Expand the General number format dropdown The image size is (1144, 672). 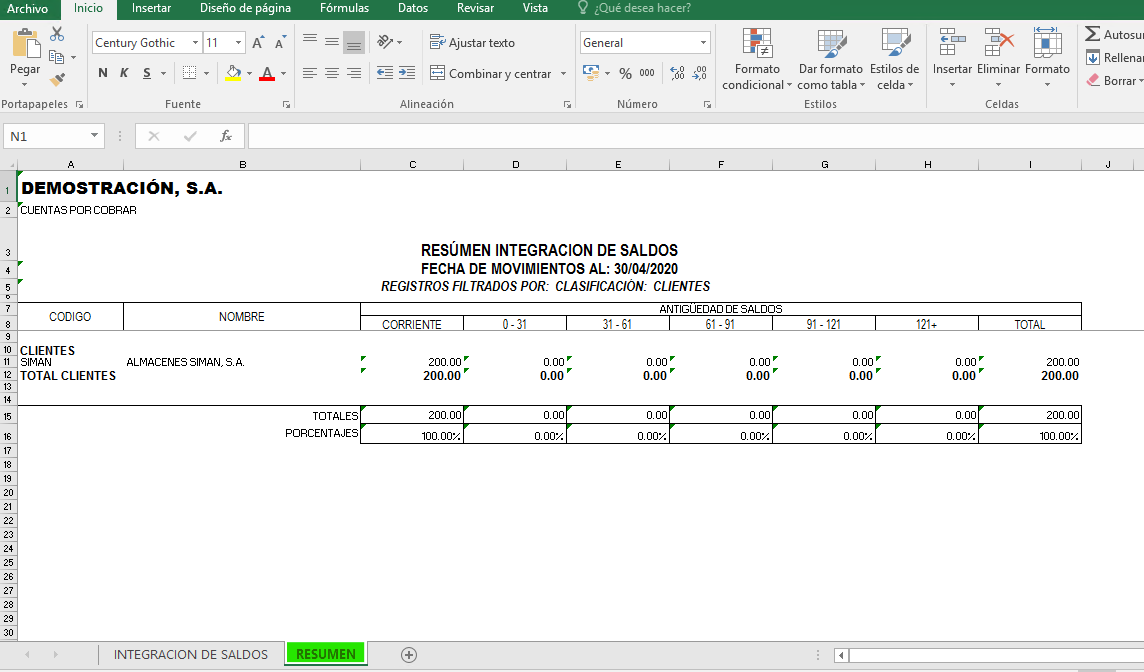tap(703, 43)
